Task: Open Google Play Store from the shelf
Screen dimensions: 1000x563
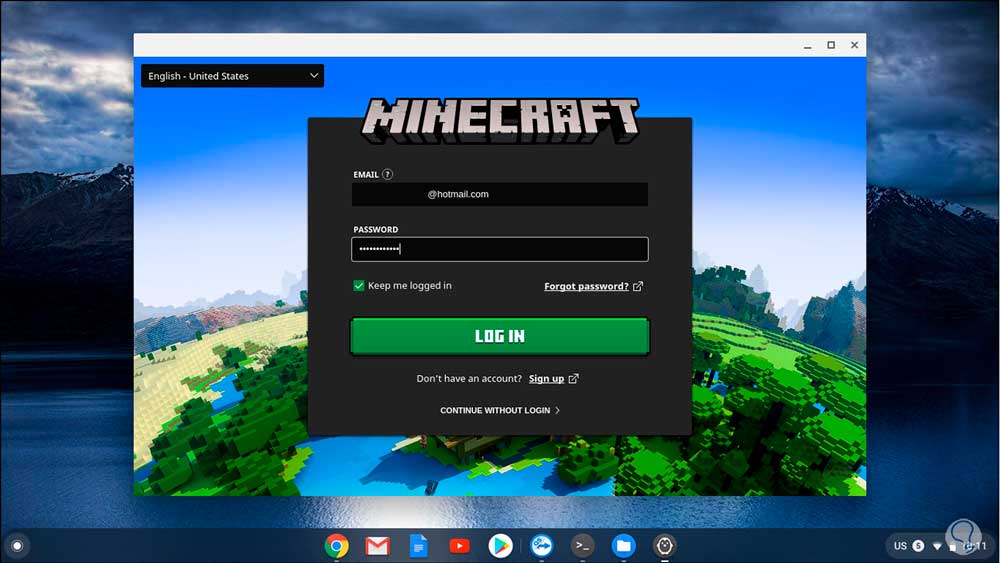Action: [x=500, y=546]
